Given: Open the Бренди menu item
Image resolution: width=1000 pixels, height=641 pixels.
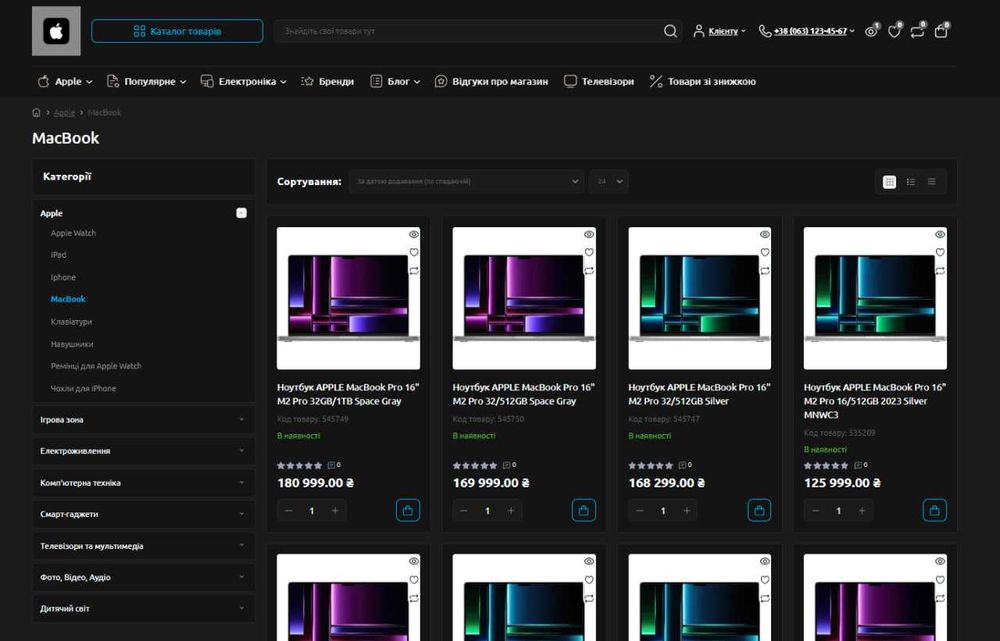Looking at the screenshot, I should pyautogui.click(x=327, y=82).
